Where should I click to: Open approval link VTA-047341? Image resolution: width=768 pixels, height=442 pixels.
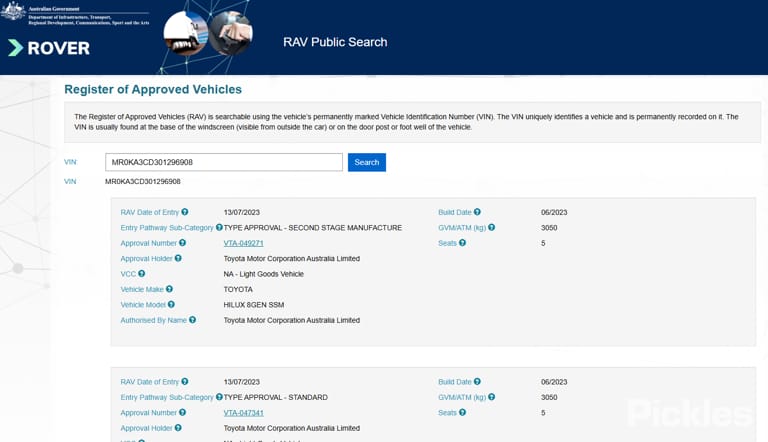(x=243, y=413)
